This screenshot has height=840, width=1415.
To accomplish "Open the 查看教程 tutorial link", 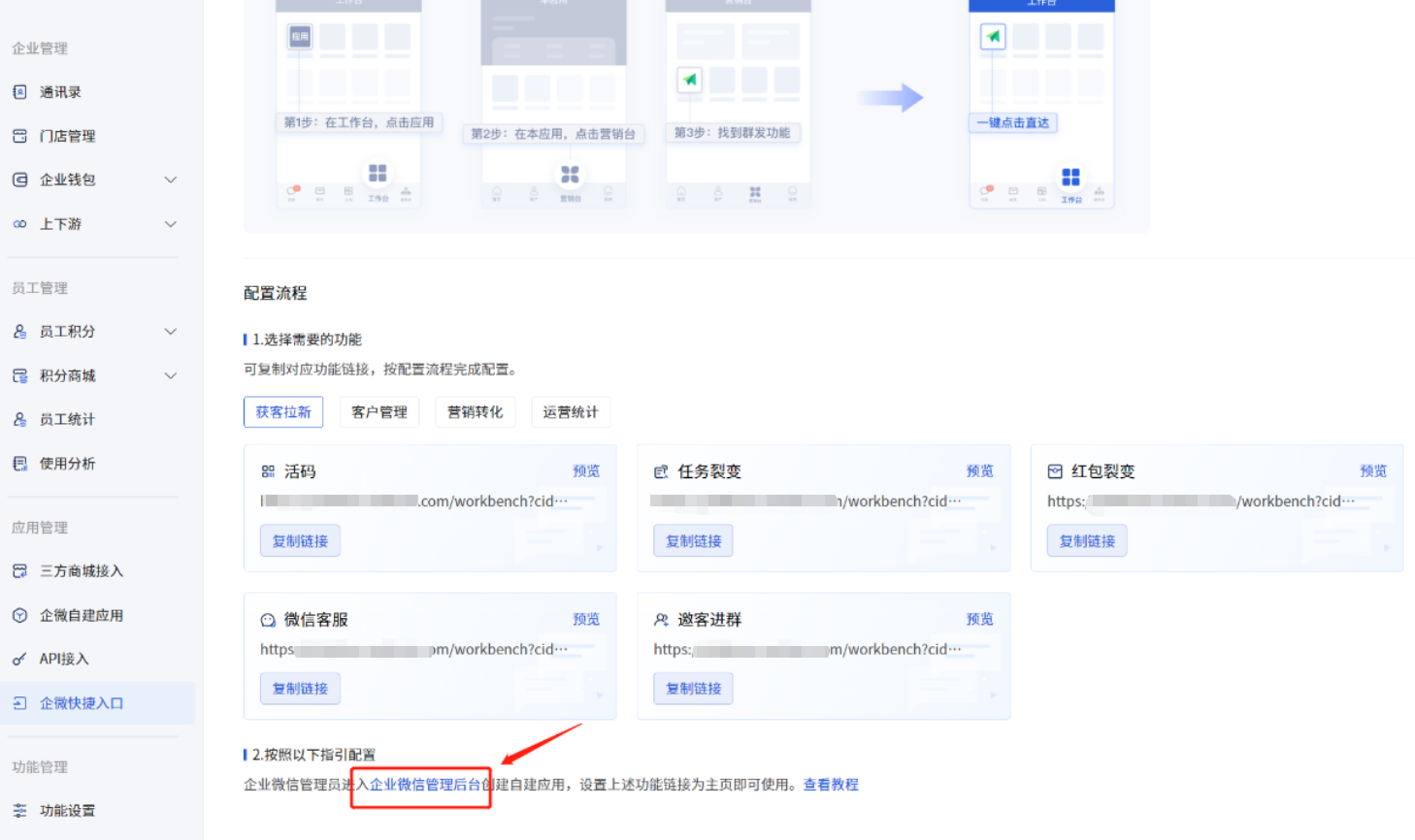I will (831, 785).
